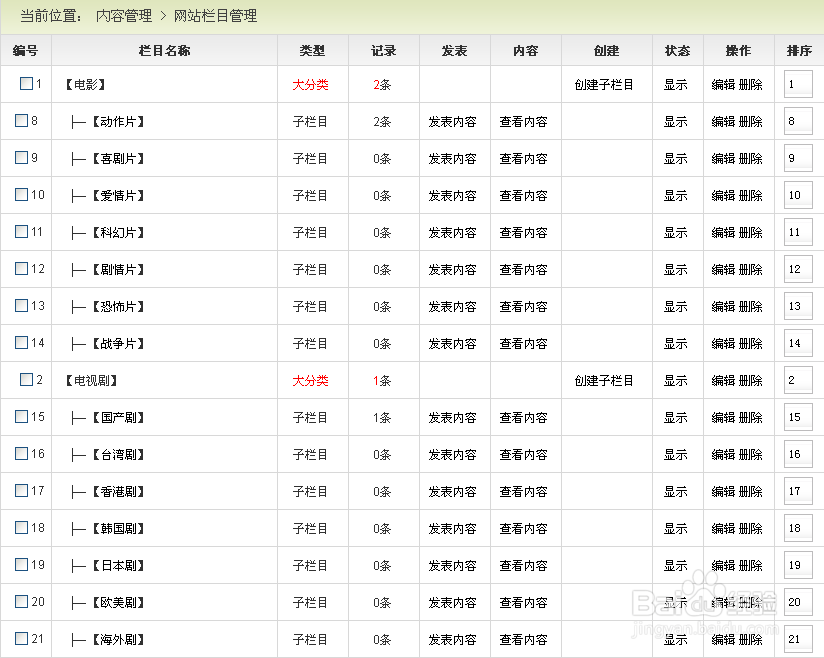Focus sort order field containing 1
824x658 pixels.
click(798, 84)
